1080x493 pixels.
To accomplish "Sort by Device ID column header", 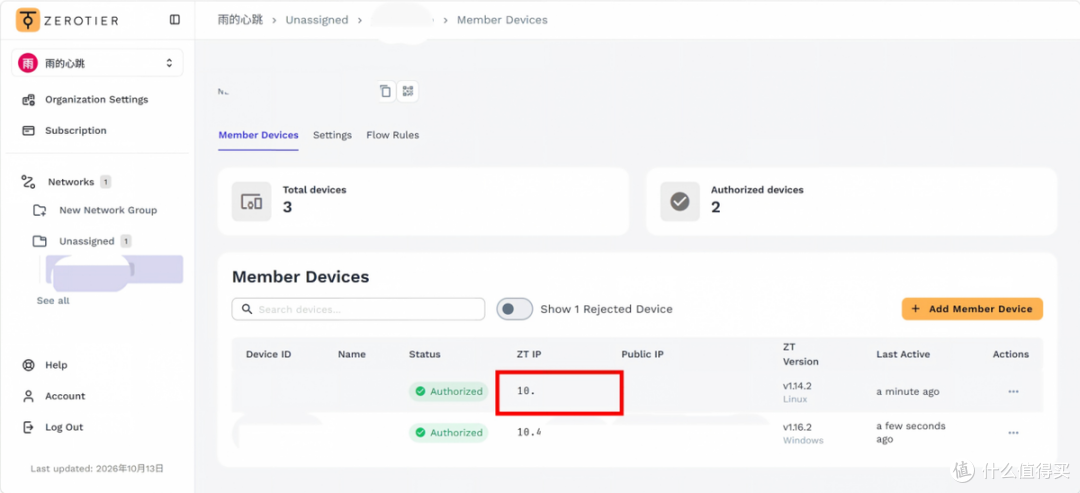I will (269, 354).
